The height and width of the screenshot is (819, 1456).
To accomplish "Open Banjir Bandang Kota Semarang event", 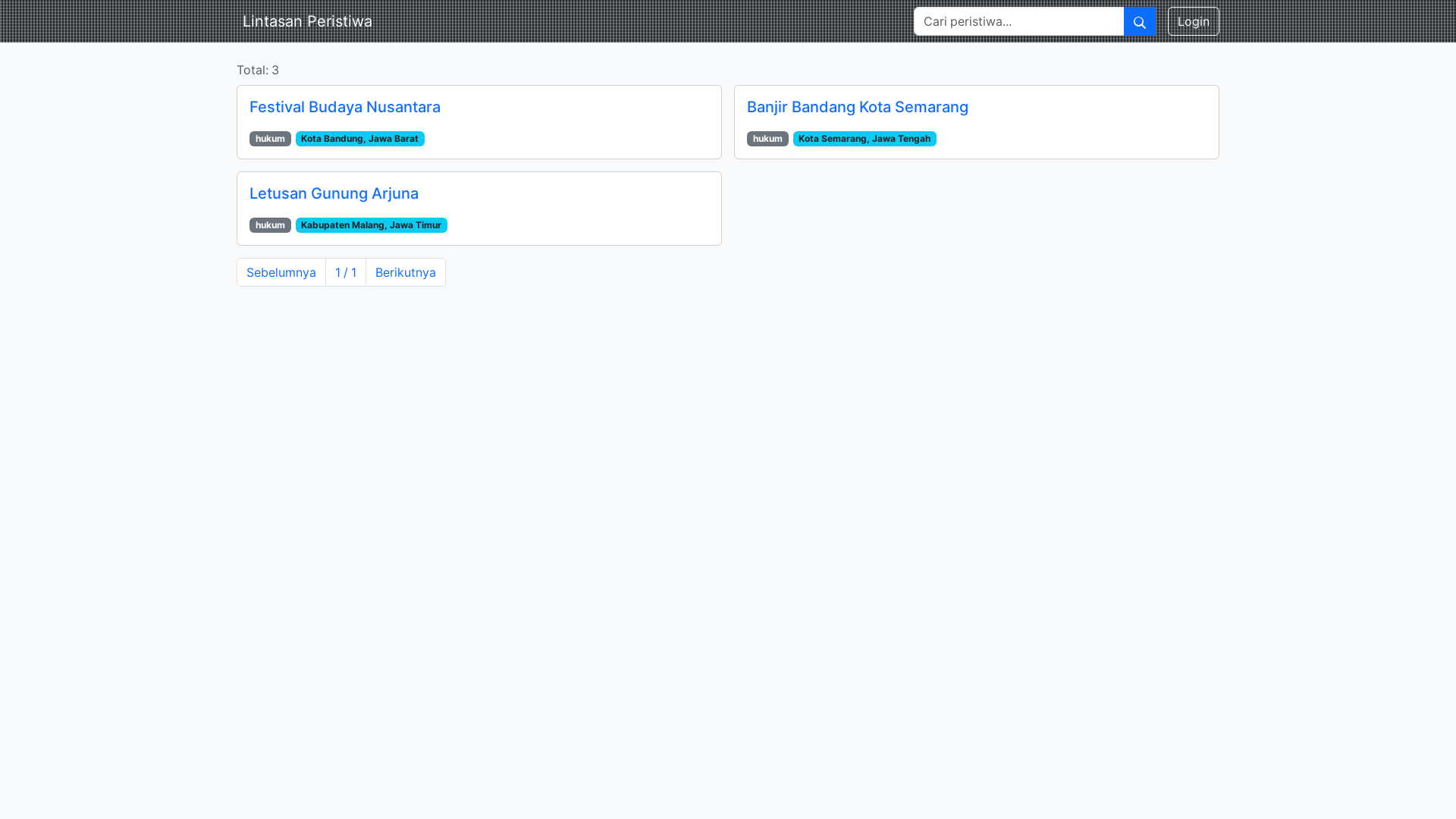I will [x=857, y=107].
